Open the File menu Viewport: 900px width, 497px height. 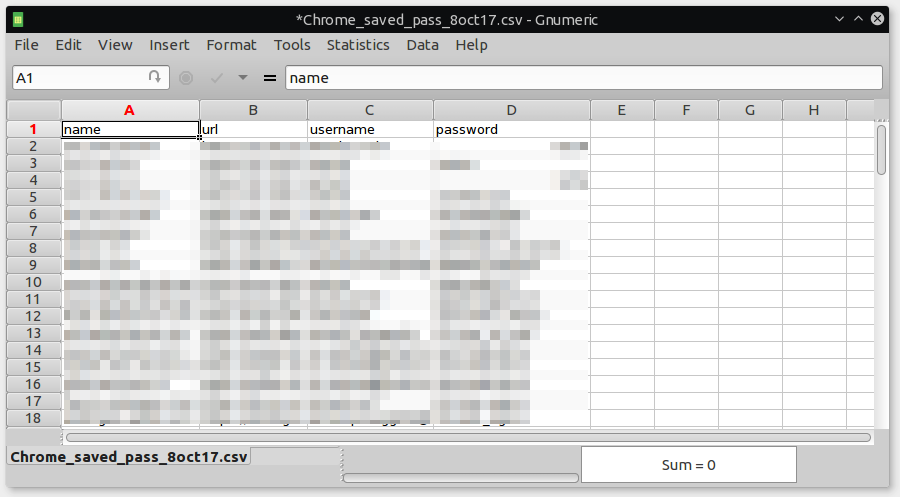pyautogui.click(x=26, y=45)
